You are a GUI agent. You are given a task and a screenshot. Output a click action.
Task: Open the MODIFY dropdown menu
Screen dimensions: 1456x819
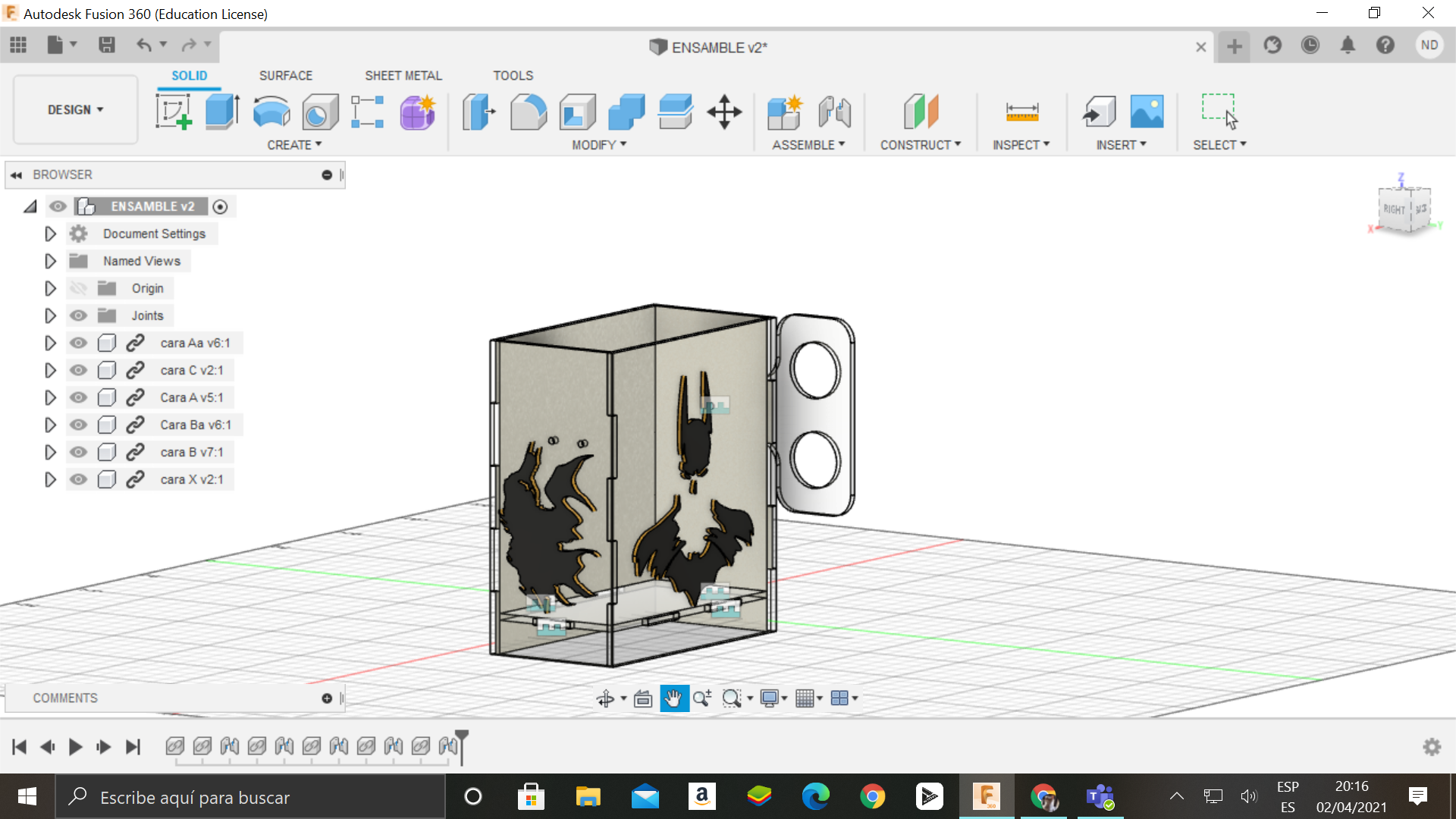[x=599, y=145]
